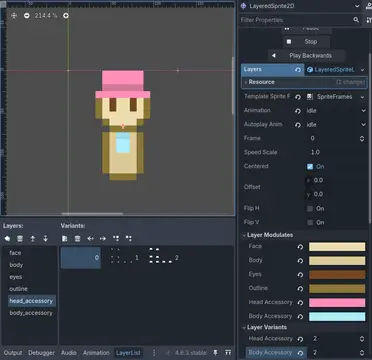Move variant right arrow
The width and height of the screenshot is (372, 360).
tap(103, 239)
